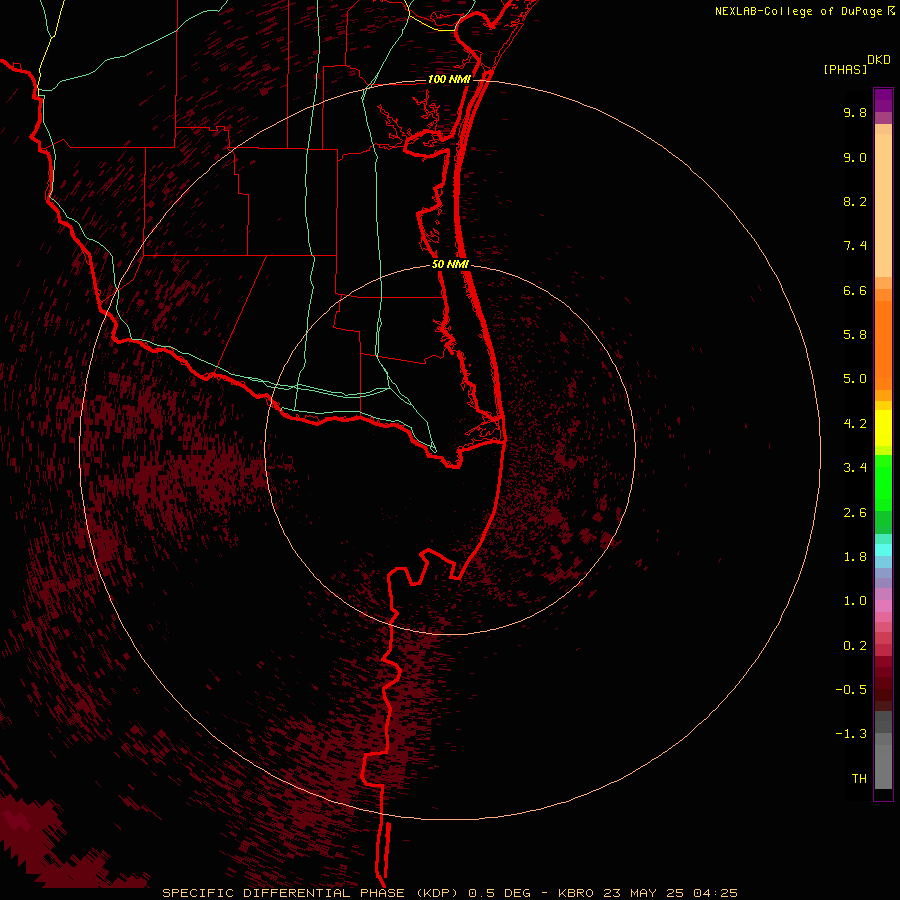Image resolution: width=900 pixels, height=900 pixels.
Task: Click SPECIFIC DIFFERENTIAL PHASE caption text
Action: click(x=284, y=893)
